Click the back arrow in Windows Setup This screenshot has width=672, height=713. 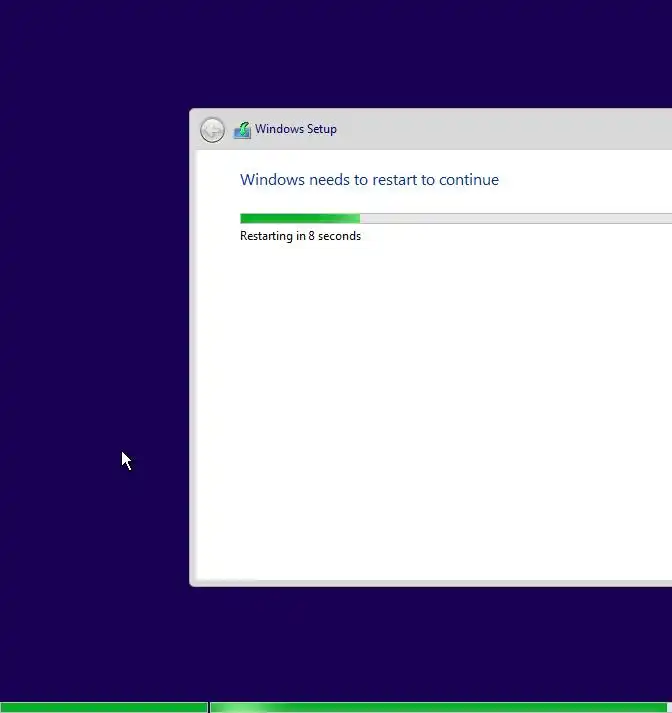coord(212,130)
